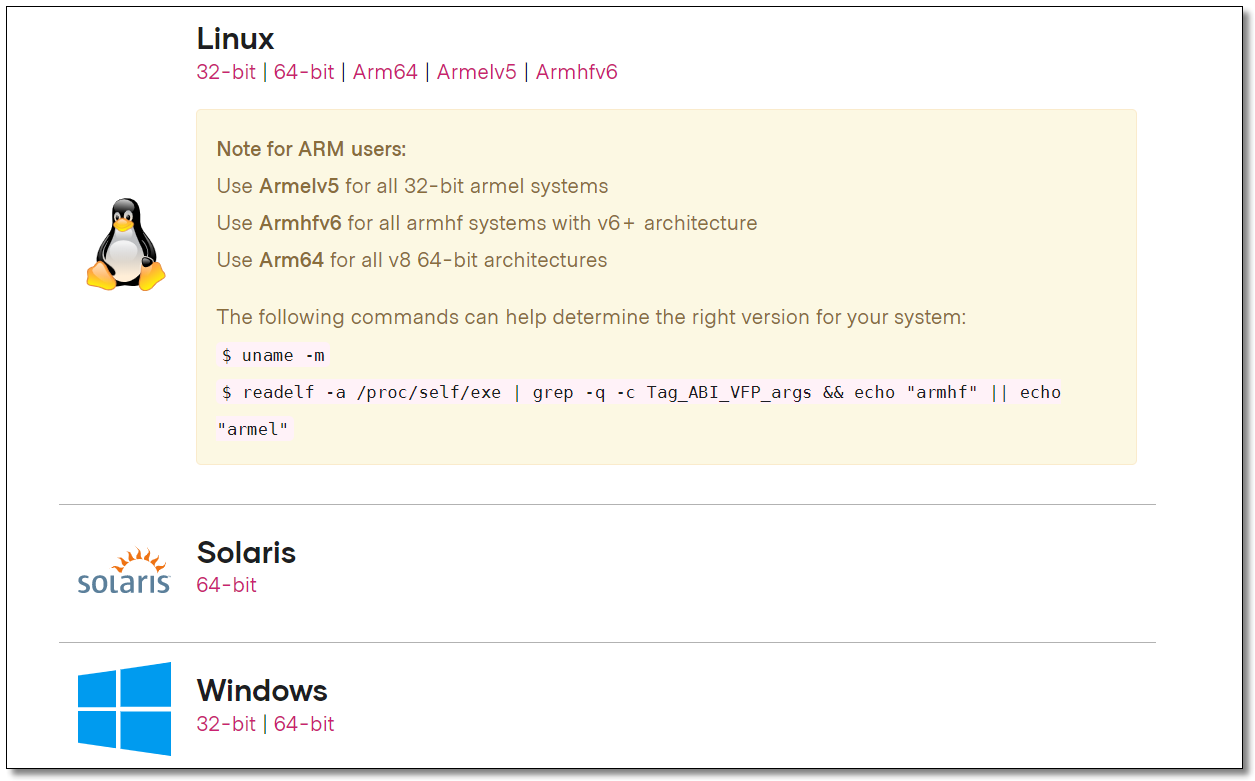Click the Linux section heading
Viewport: 1255px width, 781px height.
[235, 39]
